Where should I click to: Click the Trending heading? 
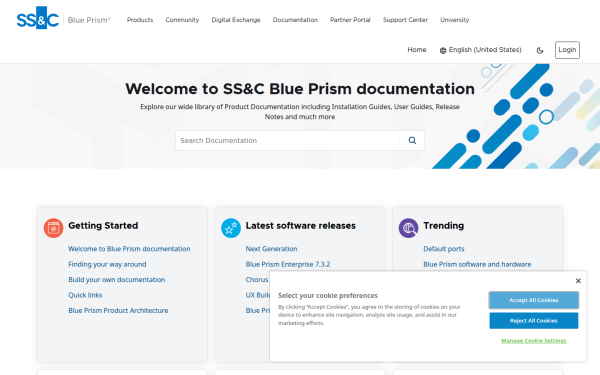point(443,226)
